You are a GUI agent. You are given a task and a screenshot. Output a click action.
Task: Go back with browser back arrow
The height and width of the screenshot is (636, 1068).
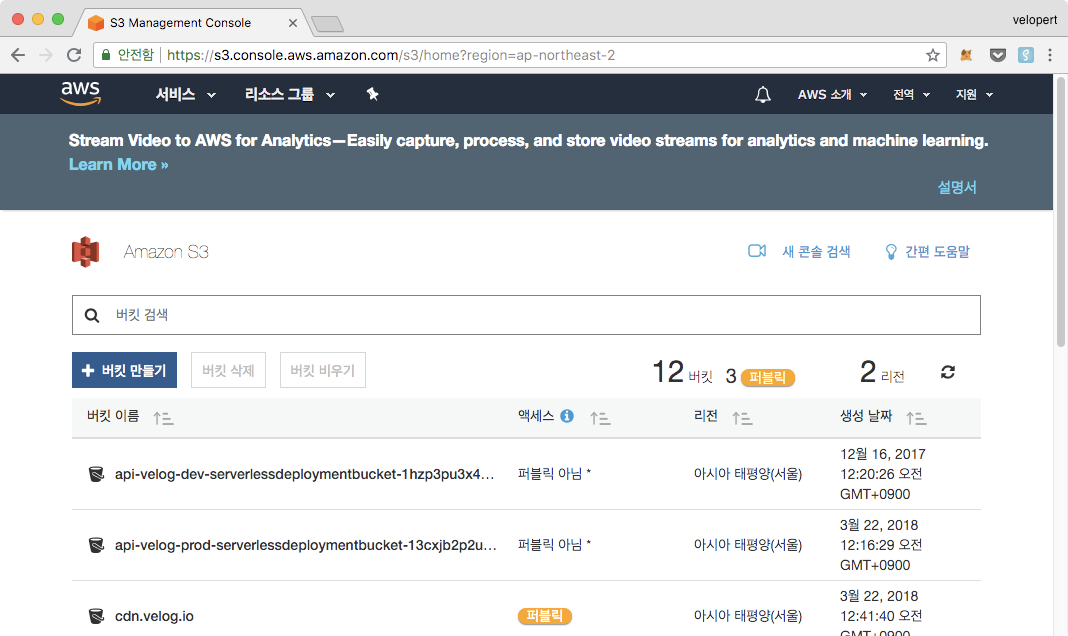coord(18,55)
